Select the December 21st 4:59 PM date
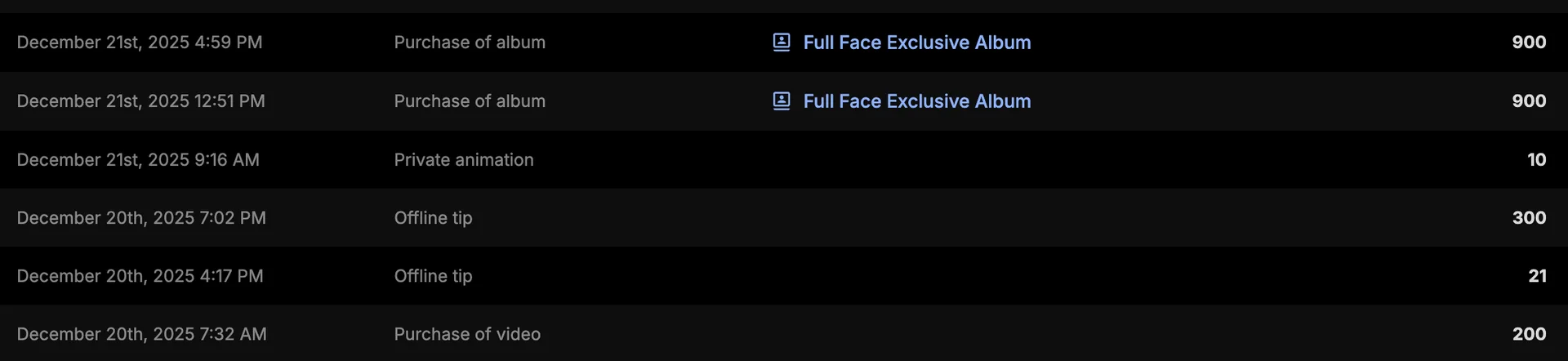Viewport: 1568px width, 361px height. click(140, 42)
